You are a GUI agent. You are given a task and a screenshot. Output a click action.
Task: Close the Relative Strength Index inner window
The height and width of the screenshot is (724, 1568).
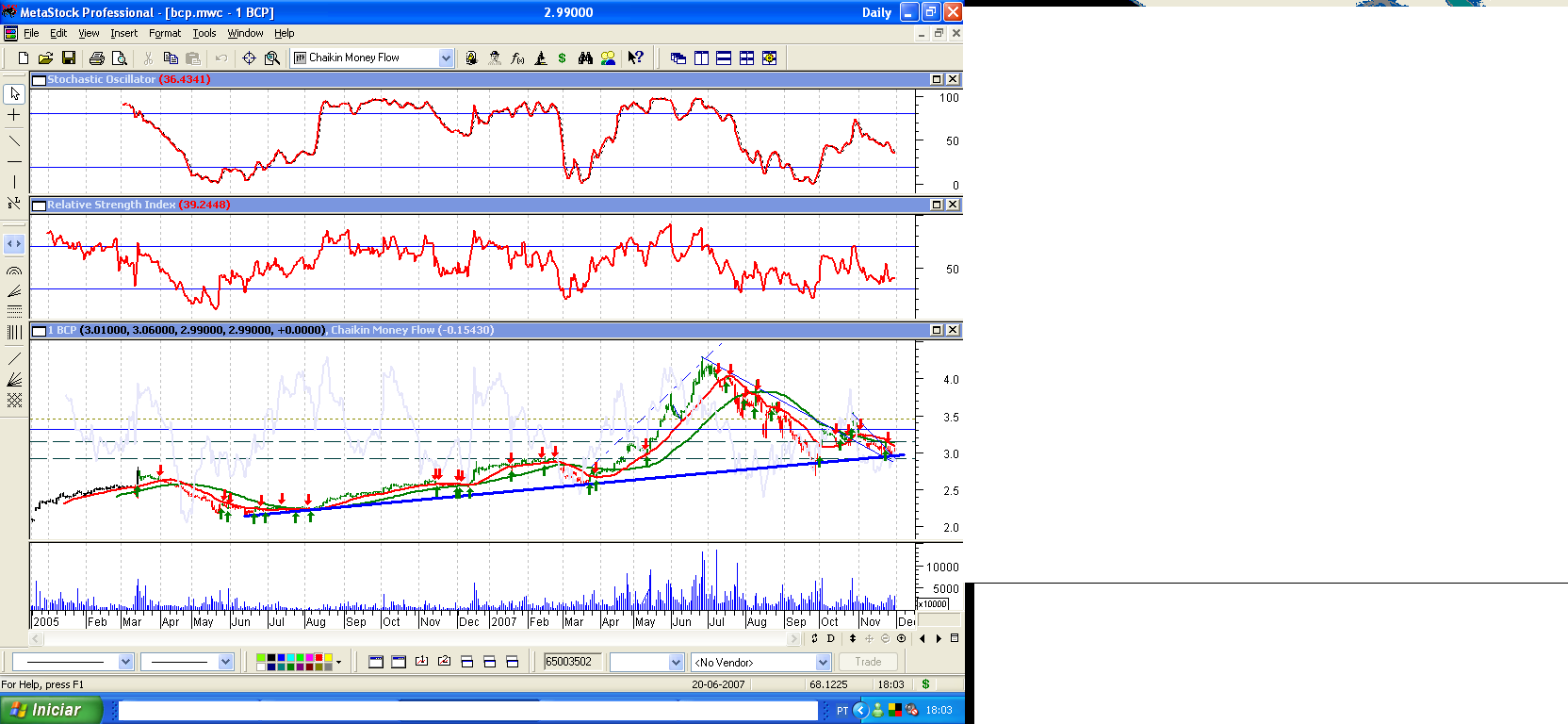pyautogui.click(x=953, y=205)
